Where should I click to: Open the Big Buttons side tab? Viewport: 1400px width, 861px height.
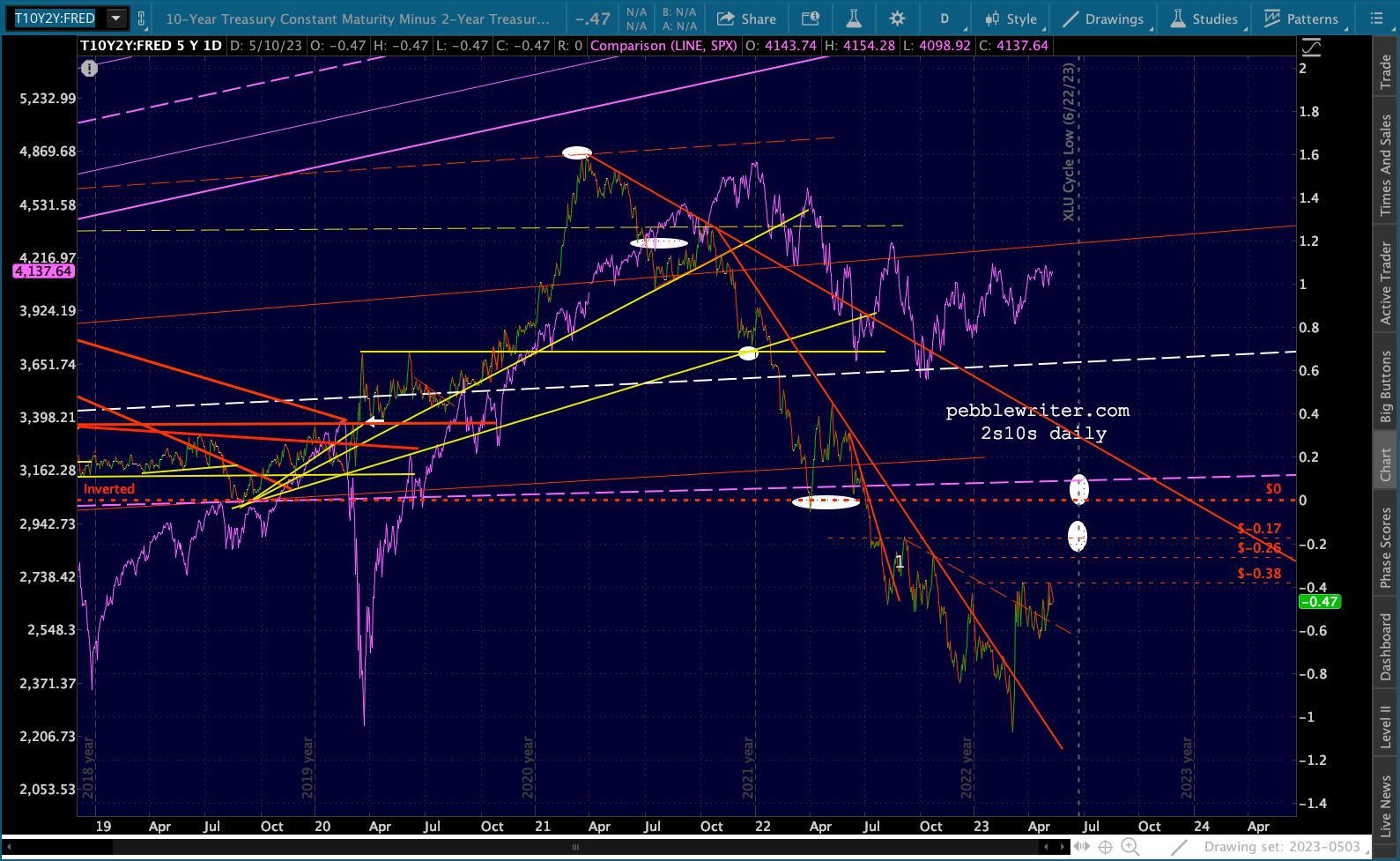pos(1386,387)
